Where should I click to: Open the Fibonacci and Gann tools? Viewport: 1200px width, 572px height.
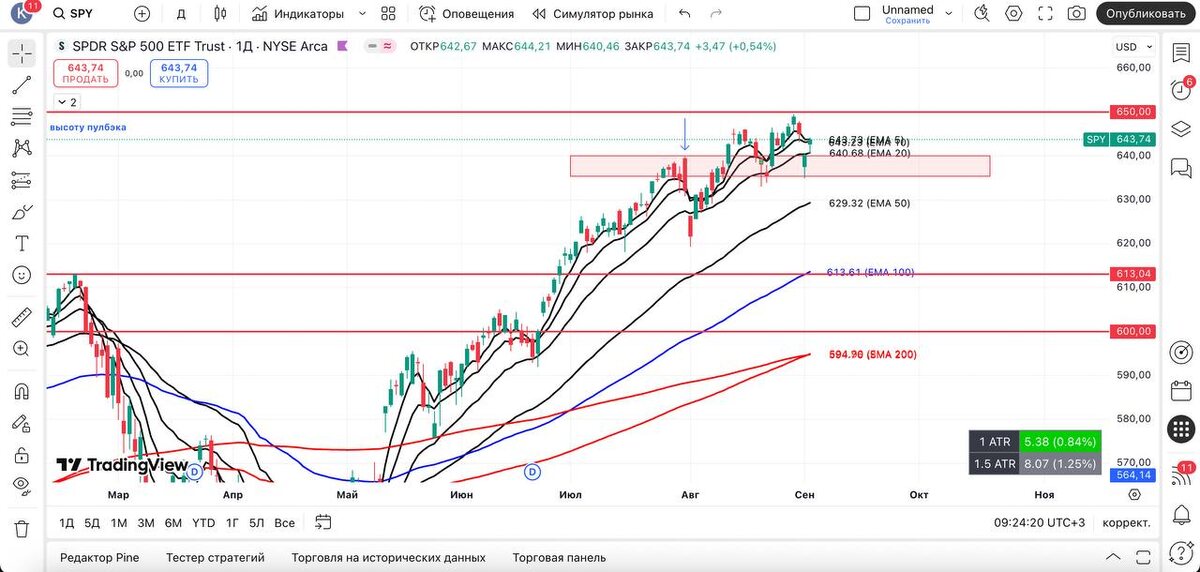(21, 117)
